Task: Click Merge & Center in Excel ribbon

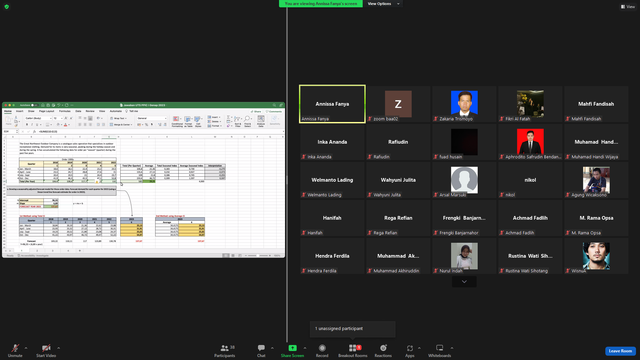Action: [x=121, y=124]
